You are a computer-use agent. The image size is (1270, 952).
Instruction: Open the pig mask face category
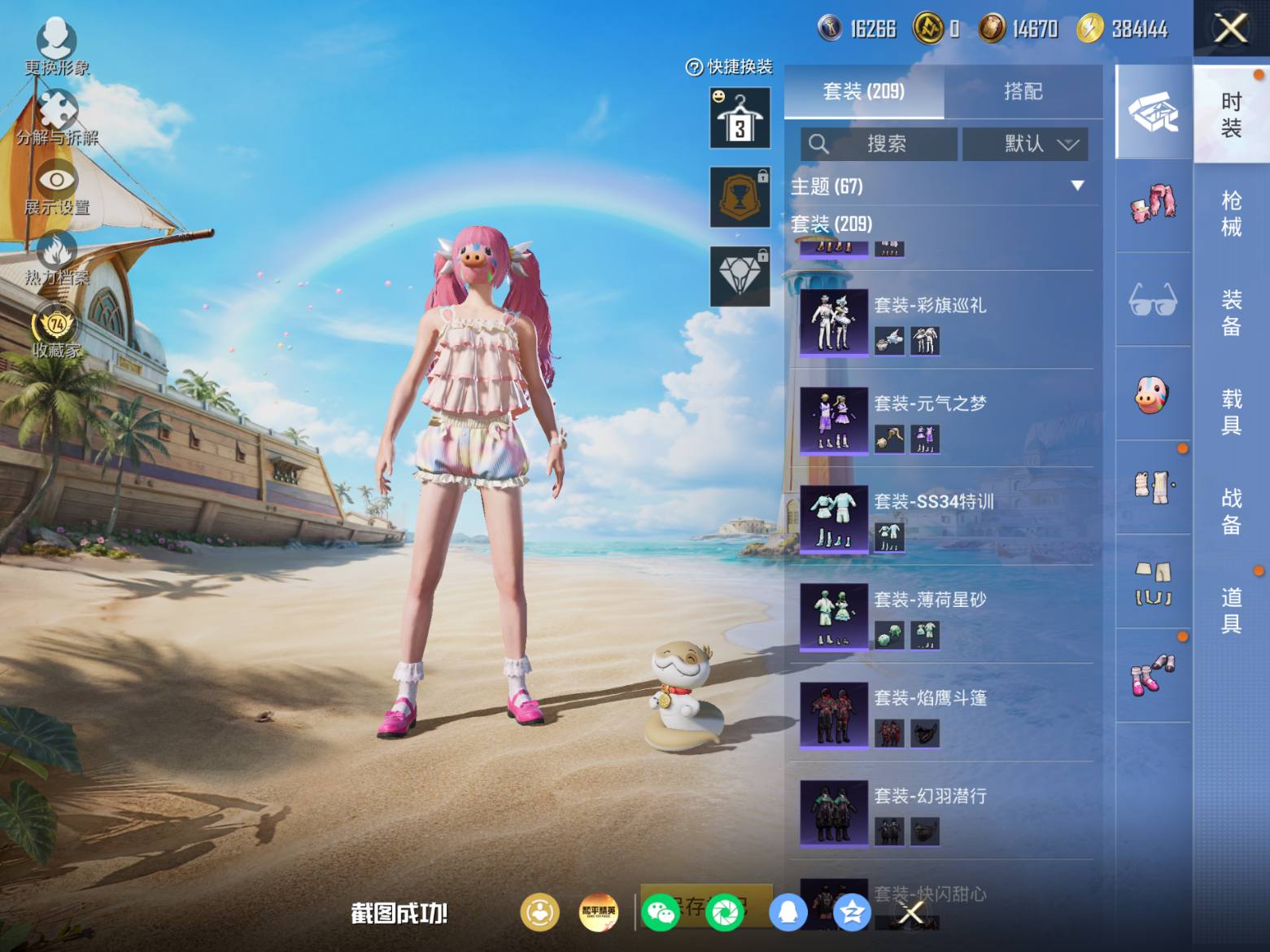point(1153,394)
